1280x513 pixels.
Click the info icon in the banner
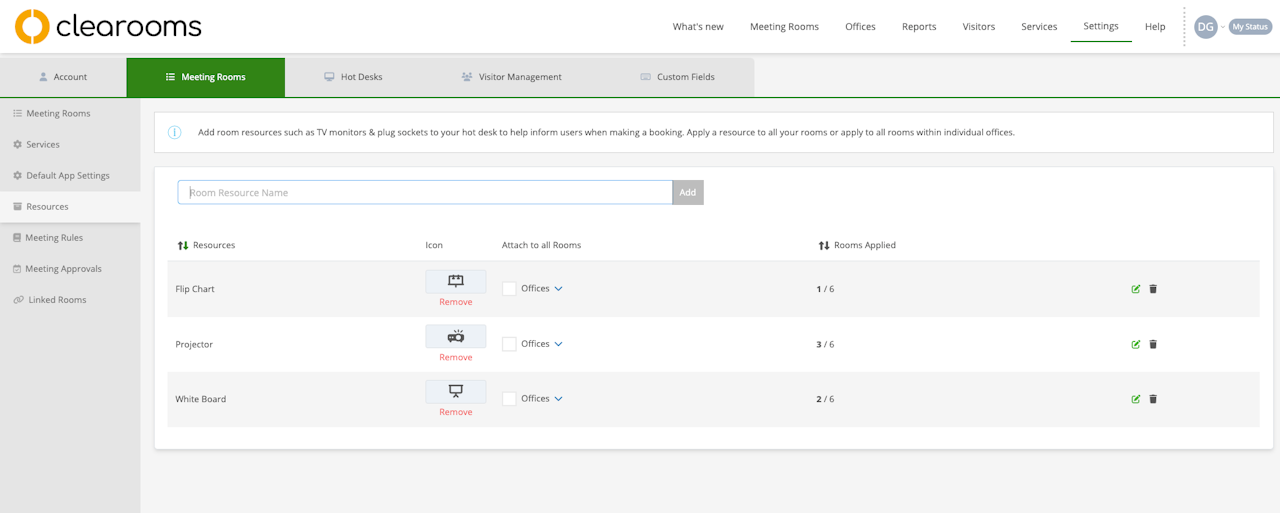[175, 132]
